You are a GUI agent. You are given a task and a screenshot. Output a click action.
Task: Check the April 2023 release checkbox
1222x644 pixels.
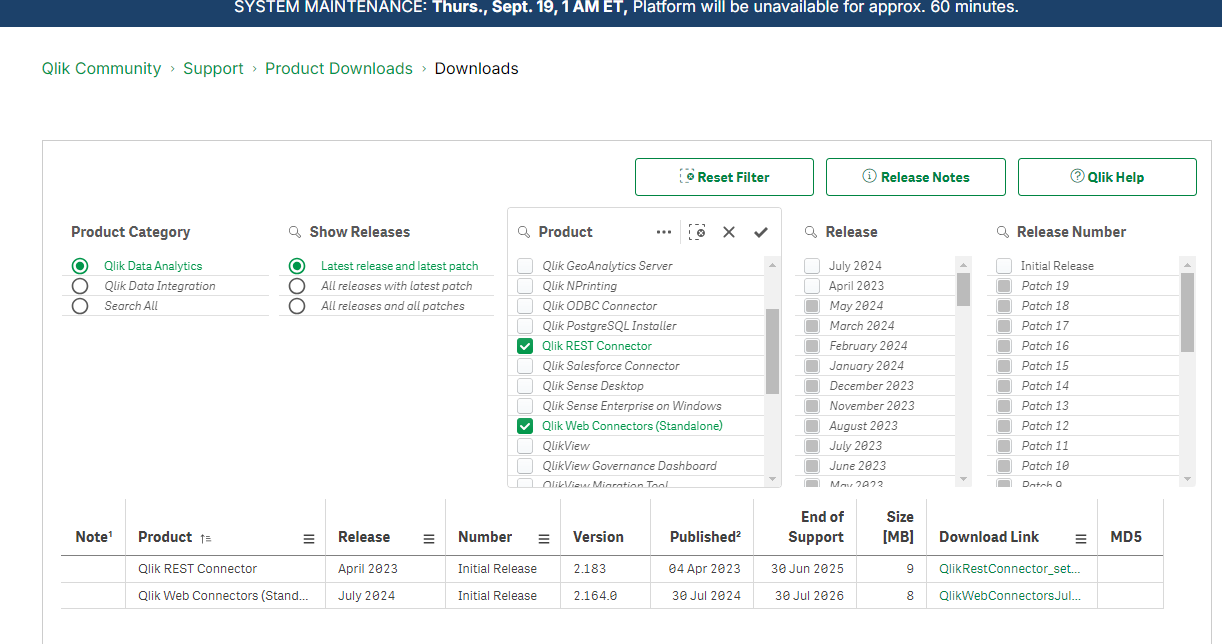(x=812, y=286)
